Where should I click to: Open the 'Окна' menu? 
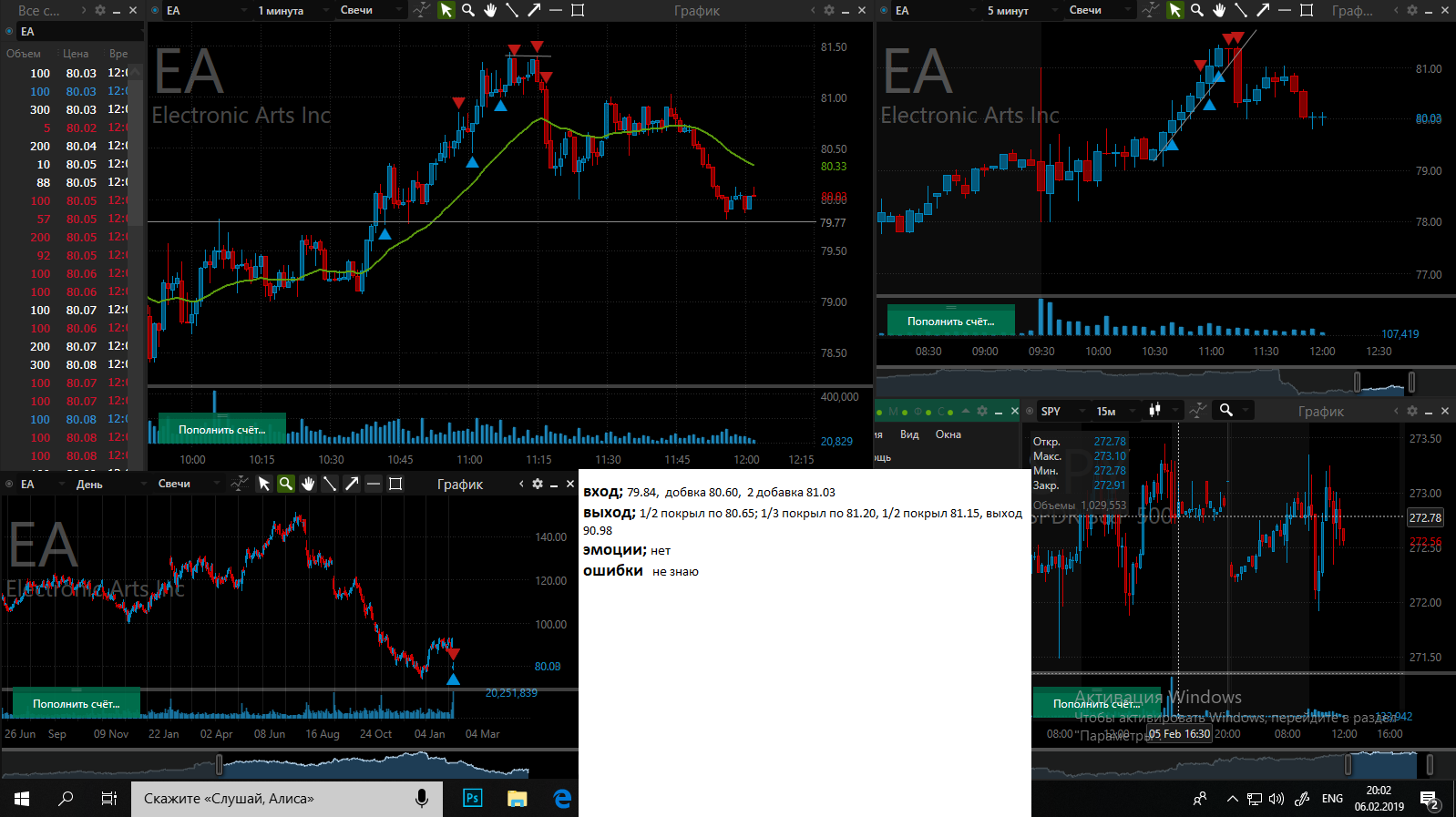(948, 434)
